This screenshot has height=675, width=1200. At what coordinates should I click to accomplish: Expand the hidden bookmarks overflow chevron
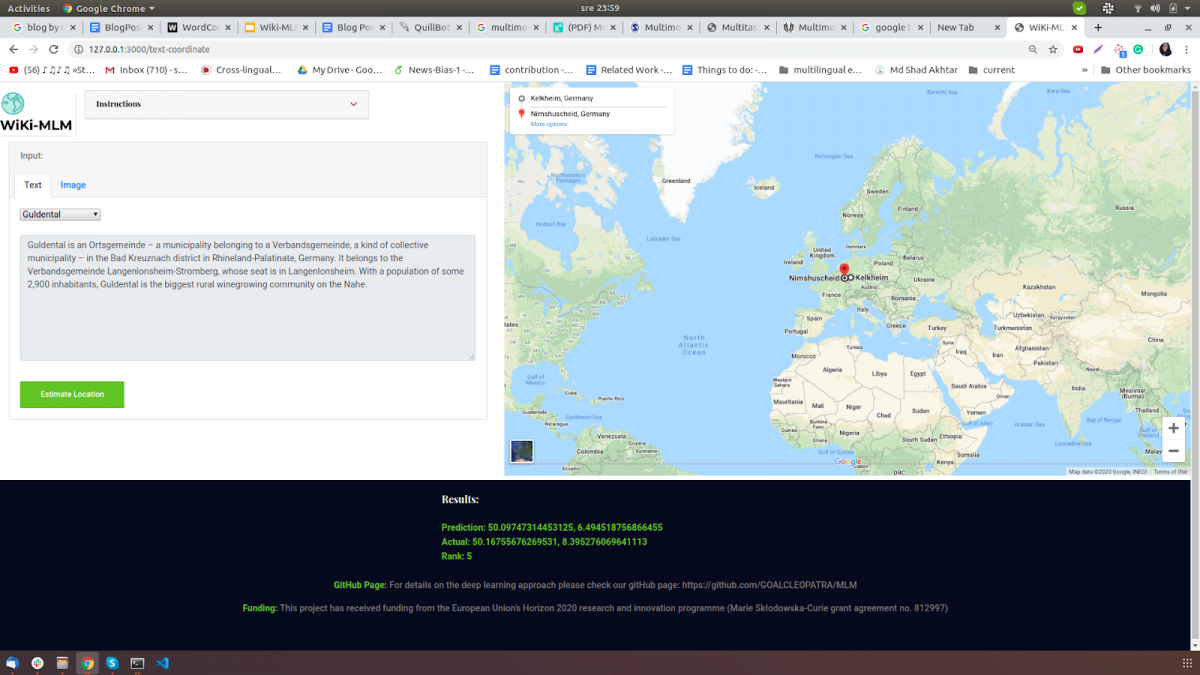tap(1085, 71)
